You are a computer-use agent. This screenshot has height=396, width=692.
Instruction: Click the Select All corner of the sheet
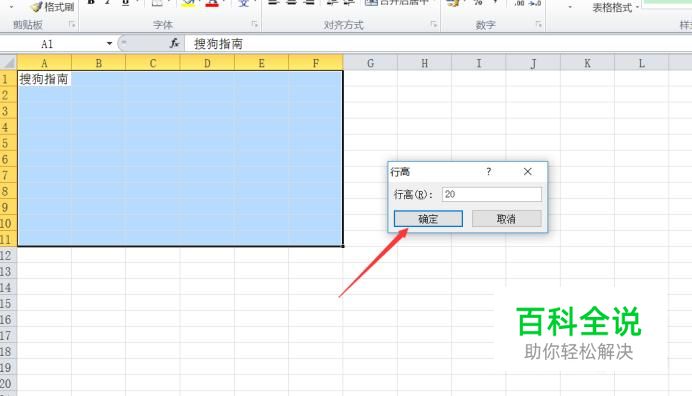pos(8,62)
